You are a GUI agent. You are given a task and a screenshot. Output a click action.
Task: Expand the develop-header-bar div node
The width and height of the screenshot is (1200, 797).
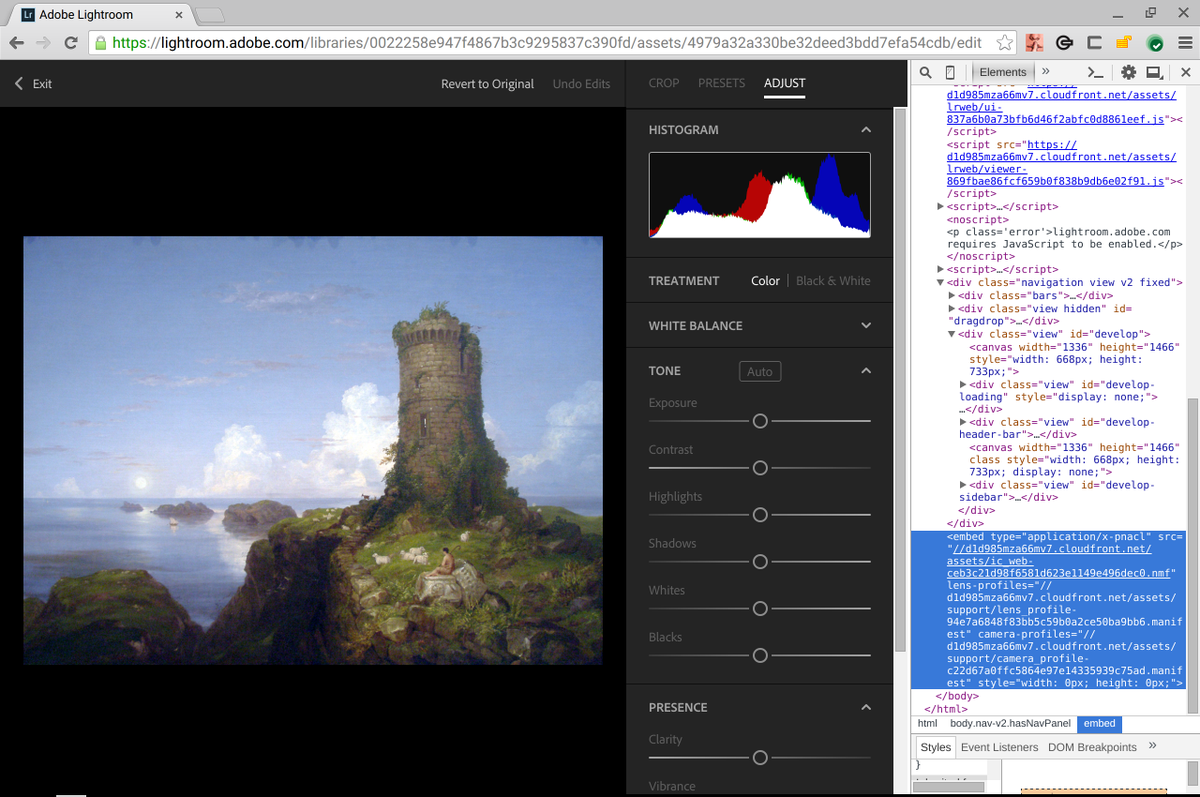coord(963,422)
